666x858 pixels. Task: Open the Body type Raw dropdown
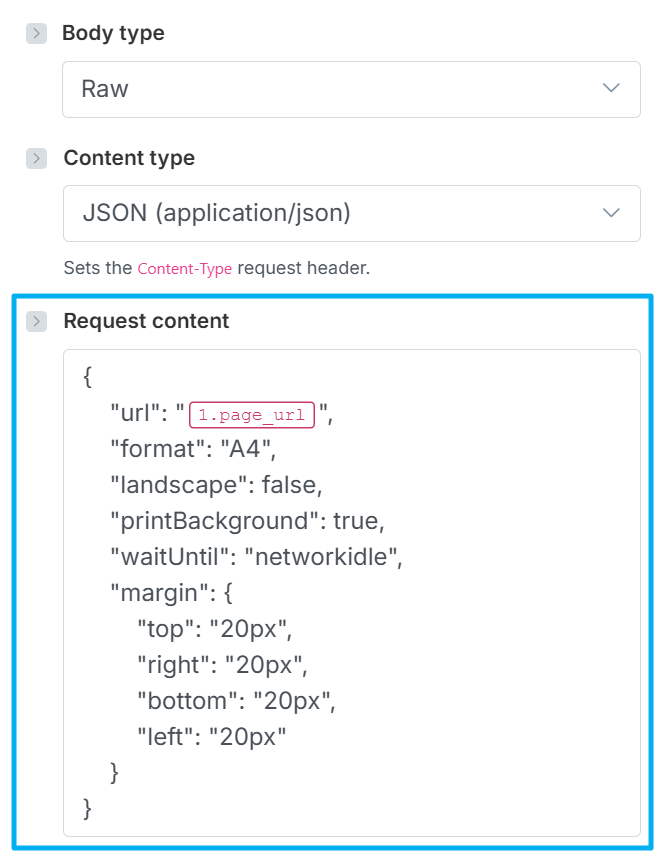coord(350,89)
